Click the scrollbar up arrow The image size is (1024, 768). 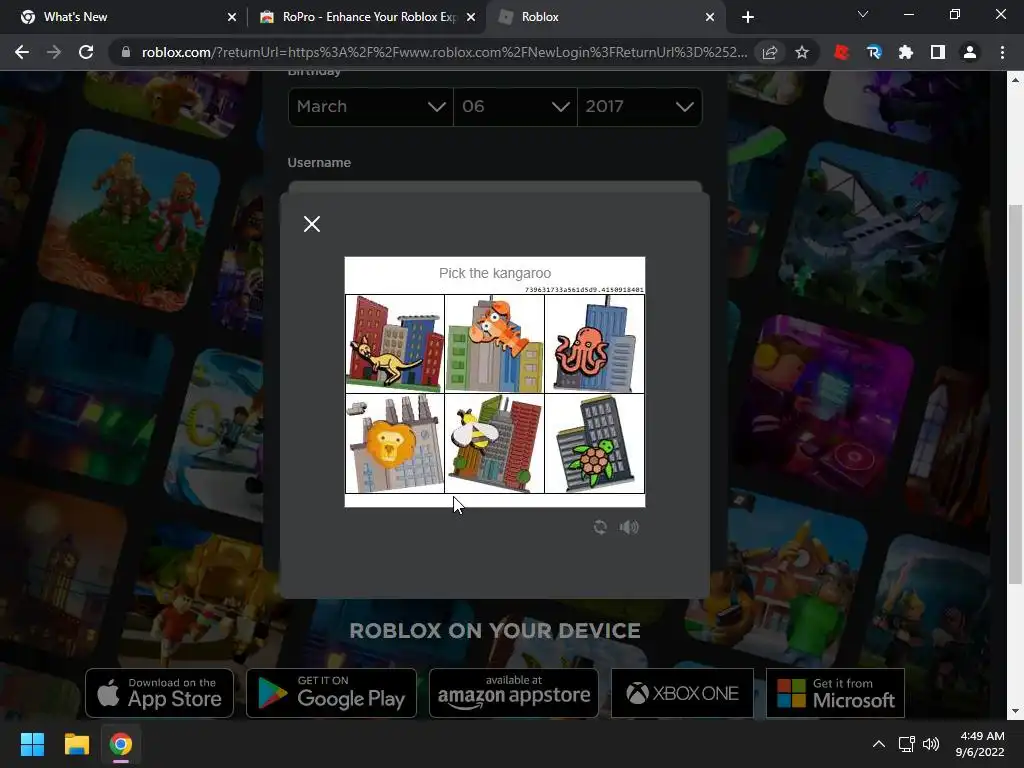coord(1015,80)
